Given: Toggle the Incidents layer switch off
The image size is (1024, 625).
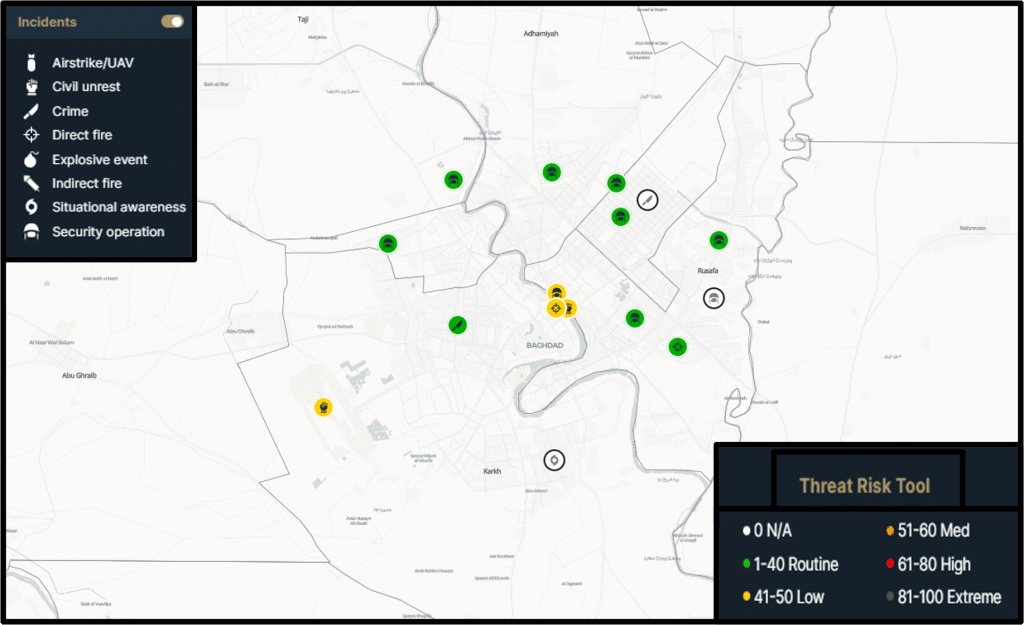Looking at the screenshot, I should click(x=172, y=21).
